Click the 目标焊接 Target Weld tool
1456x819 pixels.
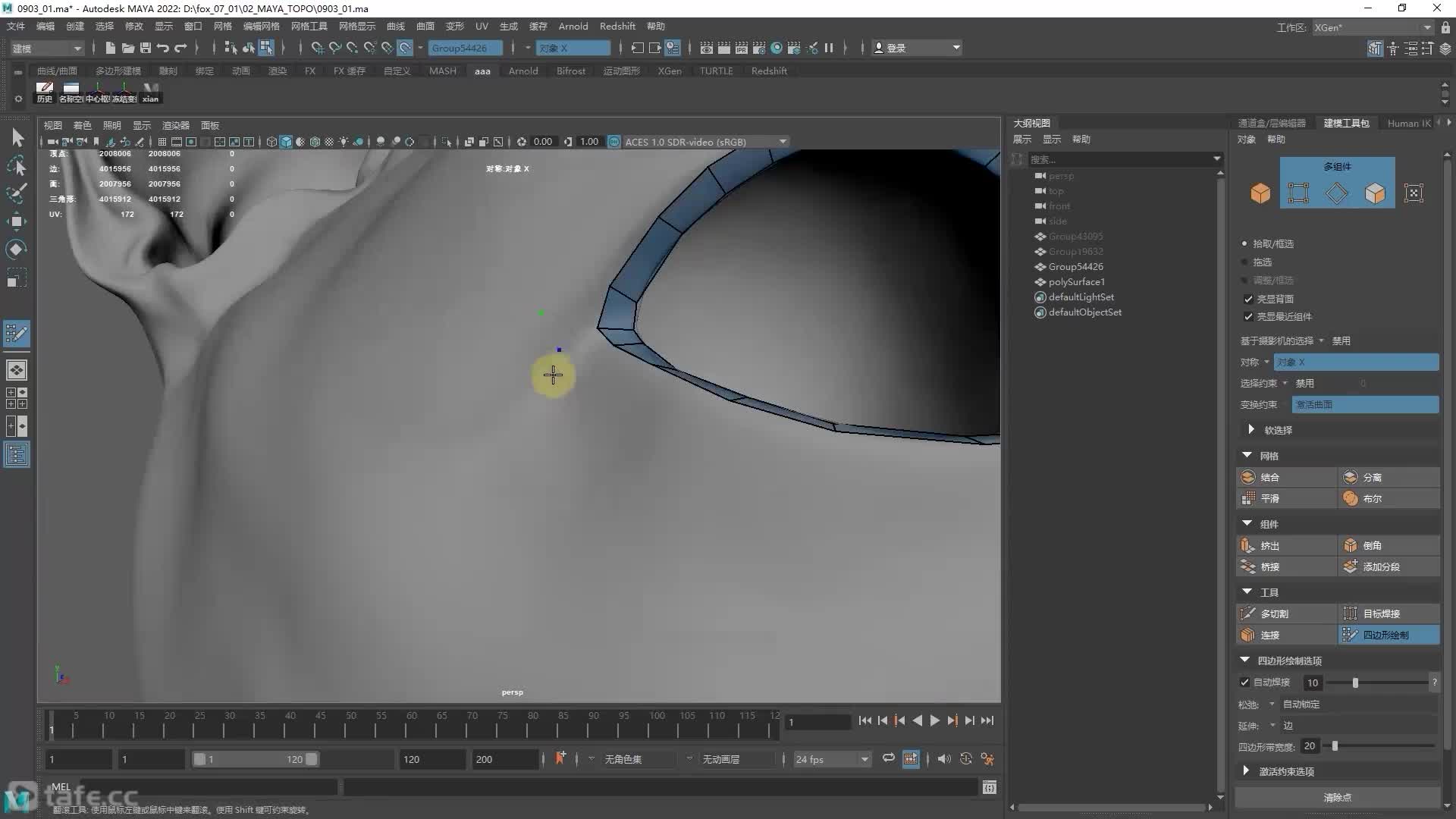pyautogui.click(x=1389, y=613)
